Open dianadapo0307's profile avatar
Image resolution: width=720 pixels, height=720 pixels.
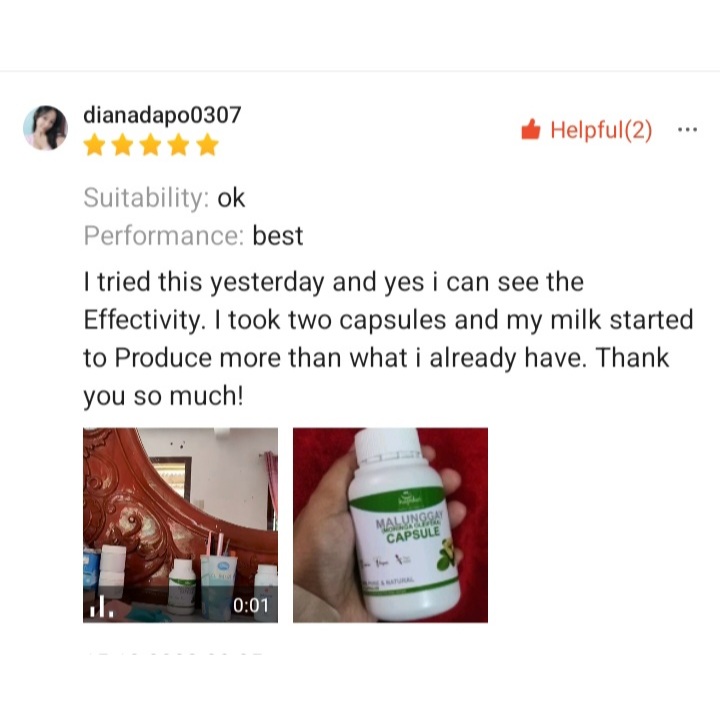click(45, 128)
